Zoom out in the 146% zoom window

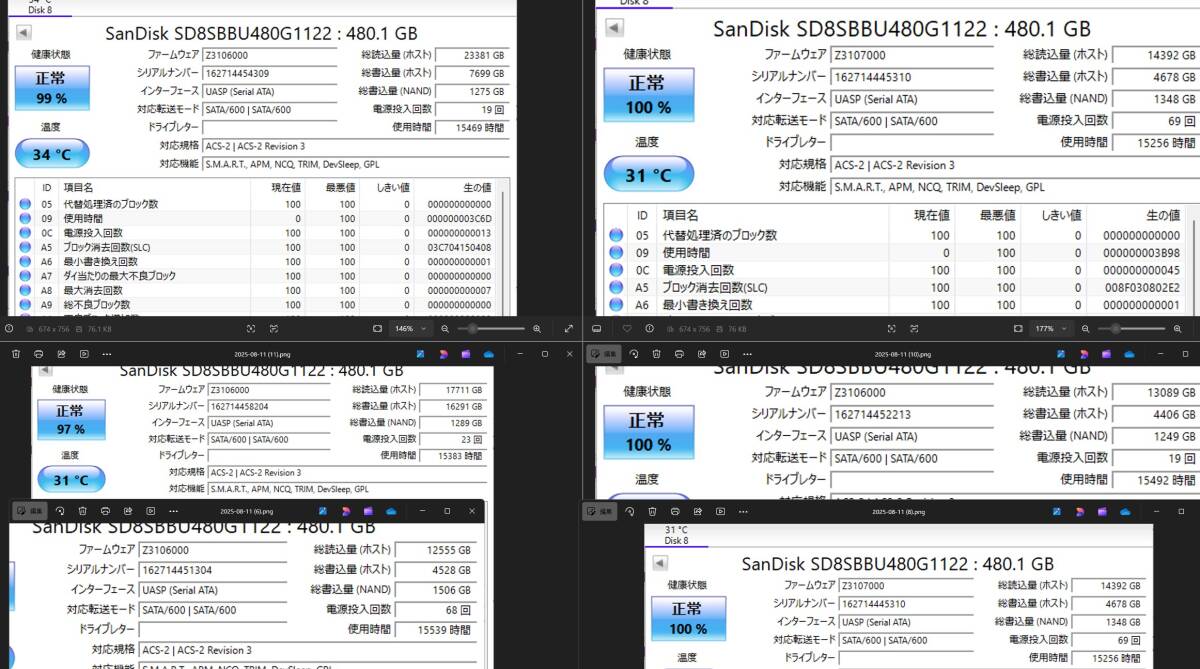point(445,328)
